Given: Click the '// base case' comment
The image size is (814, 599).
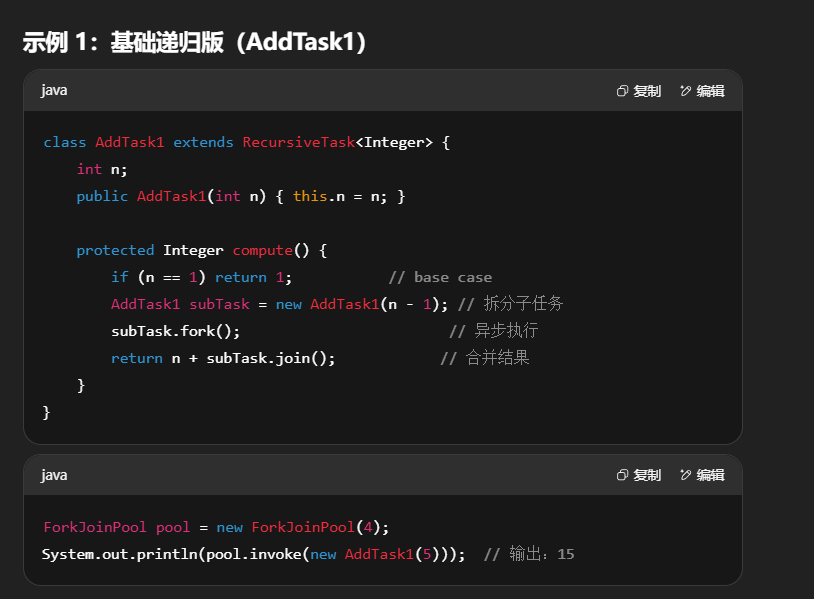Looking at the screenshot, I should (440, 277).
